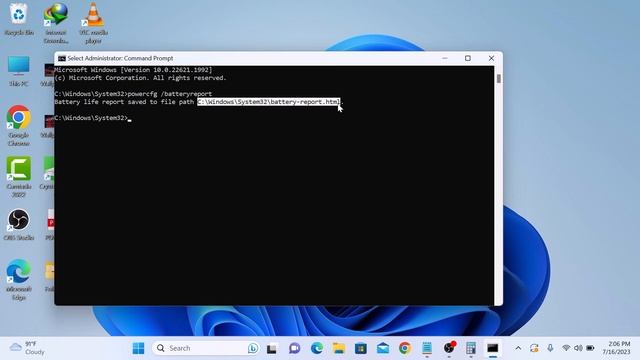Image resolution: width=640 pixels, height=360 pixels.
Task: Open VLC media player desktop shortcut
Action: pyautogui.click(x=93, y=23)
